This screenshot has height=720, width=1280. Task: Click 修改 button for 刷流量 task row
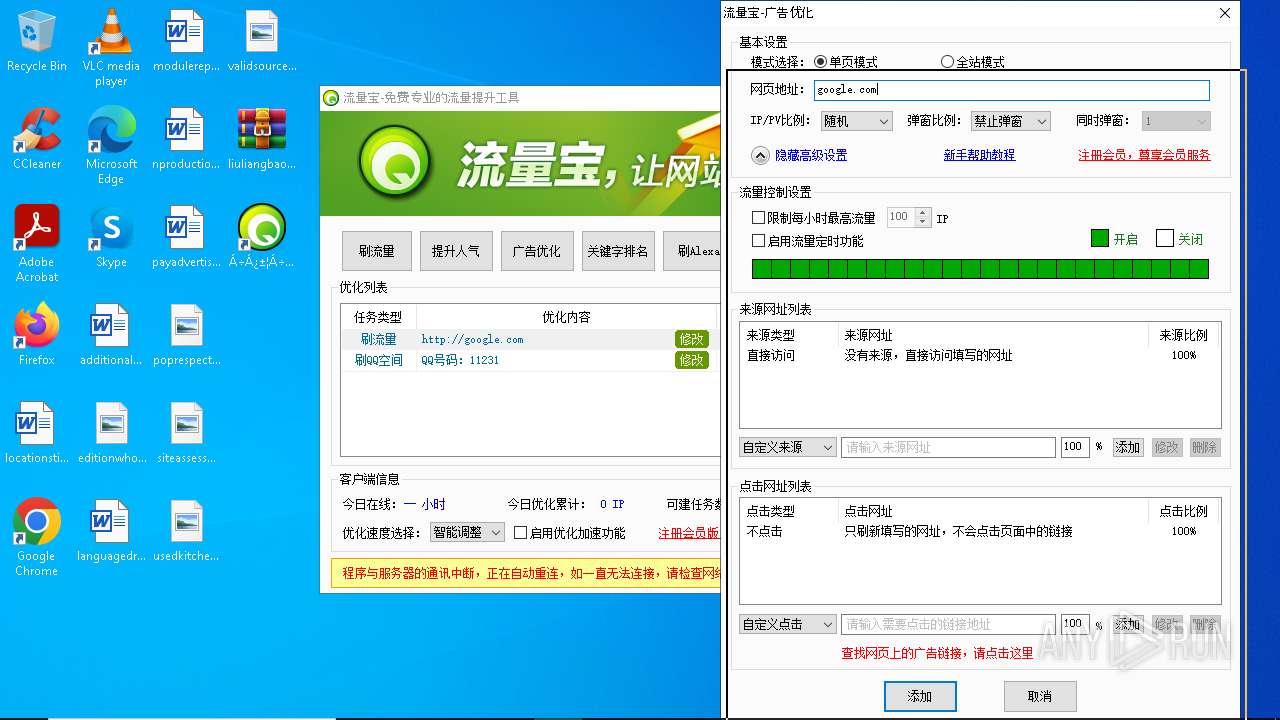[x=692, y=339]
